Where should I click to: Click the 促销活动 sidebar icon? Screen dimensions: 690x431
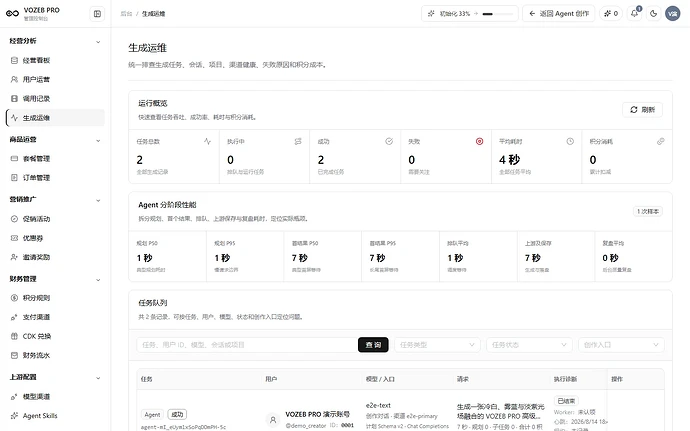point(14,219)
